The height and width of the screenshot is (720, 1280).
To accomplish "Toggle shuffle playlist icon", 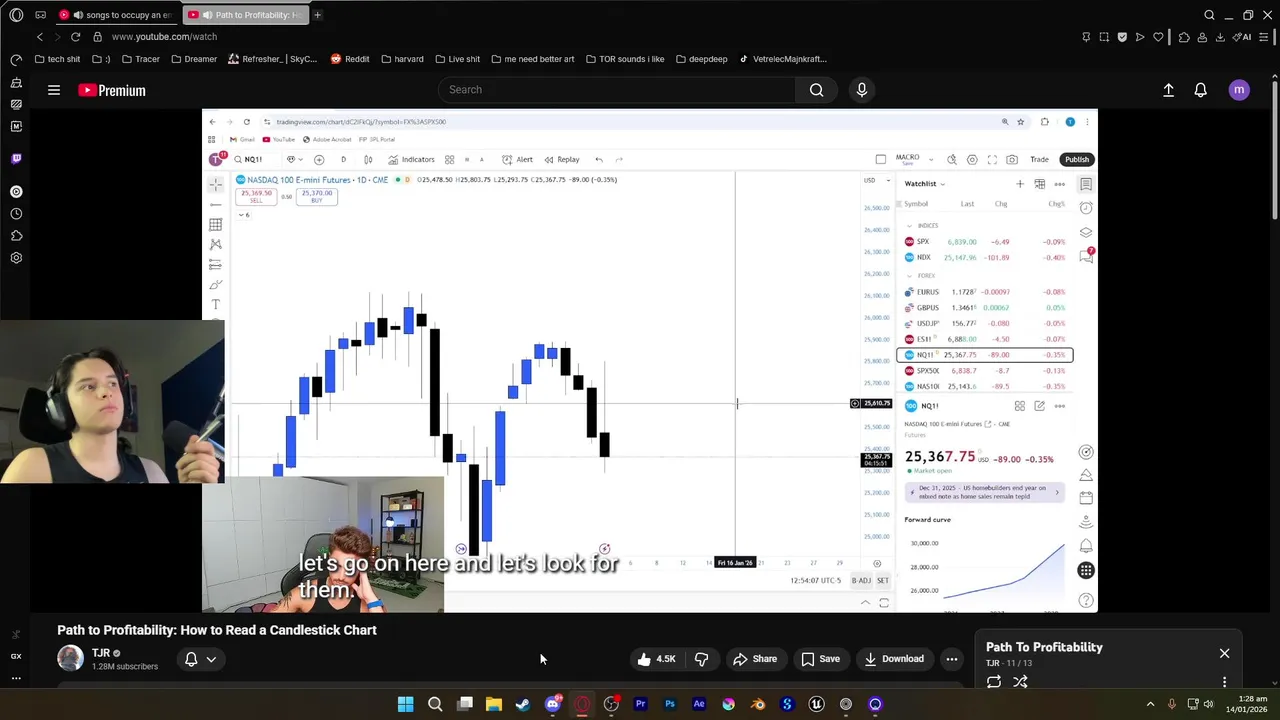I will pos(1020,682).
